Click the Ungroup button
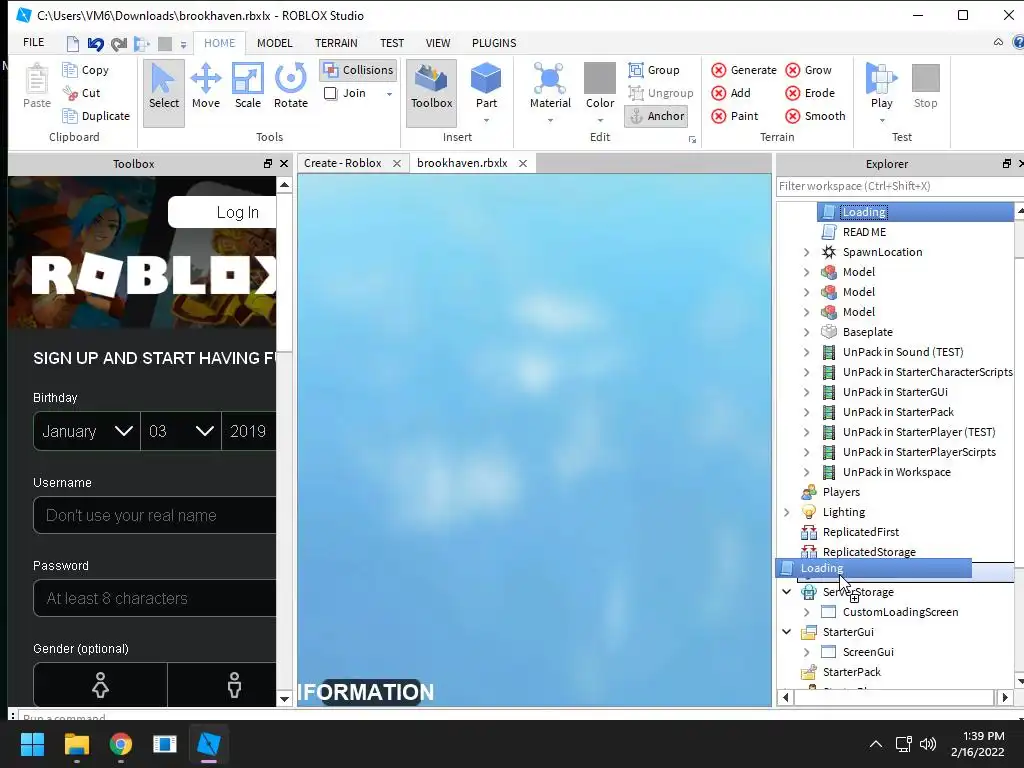This screenshot has height=768, width=1024. click(660, 93)
